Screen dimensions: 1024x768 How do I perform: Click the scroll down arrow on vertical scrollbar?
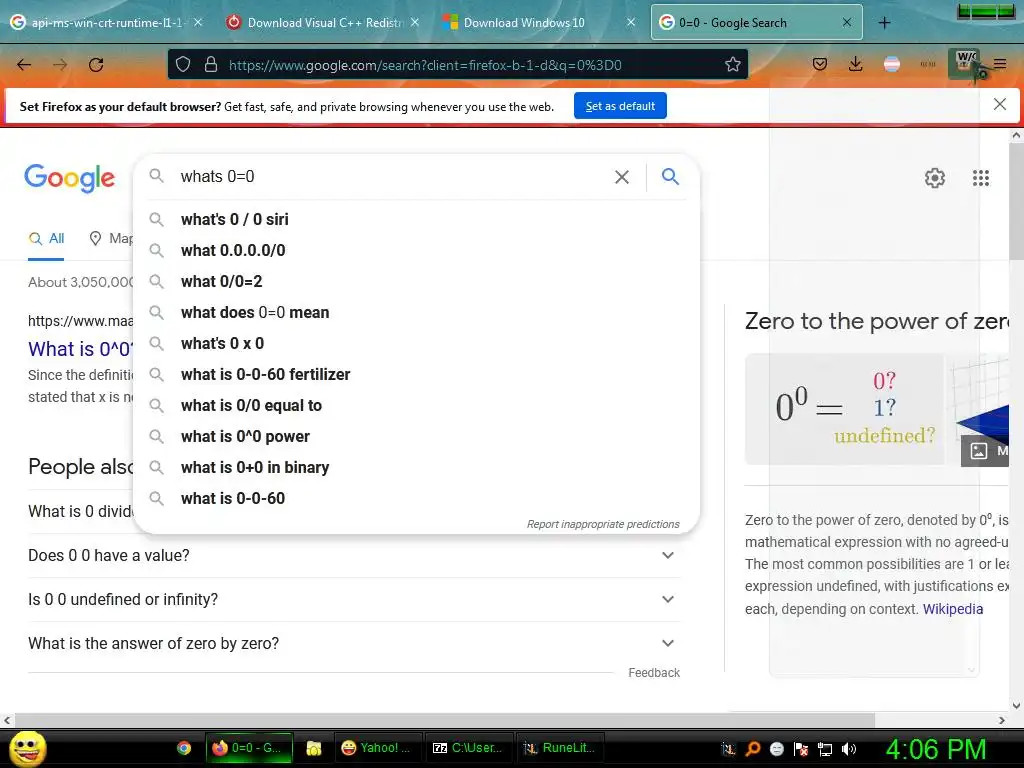[1016, 706]
